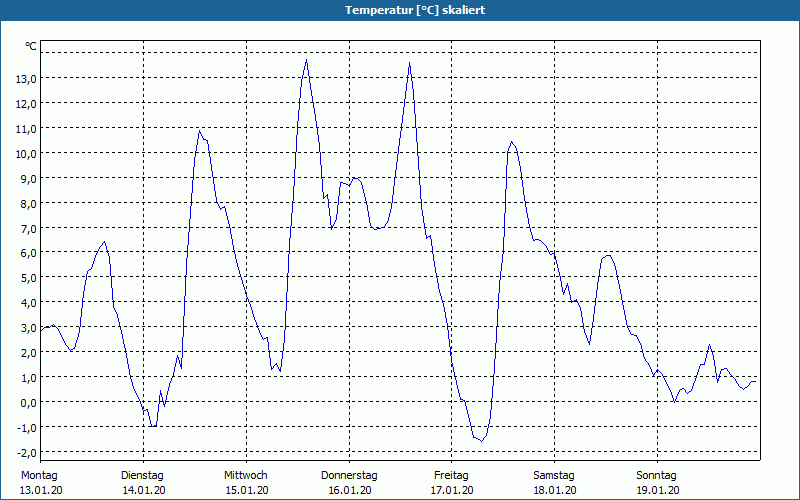
Task: Click the date 16.01.20
Action: (x=350, y=490)
